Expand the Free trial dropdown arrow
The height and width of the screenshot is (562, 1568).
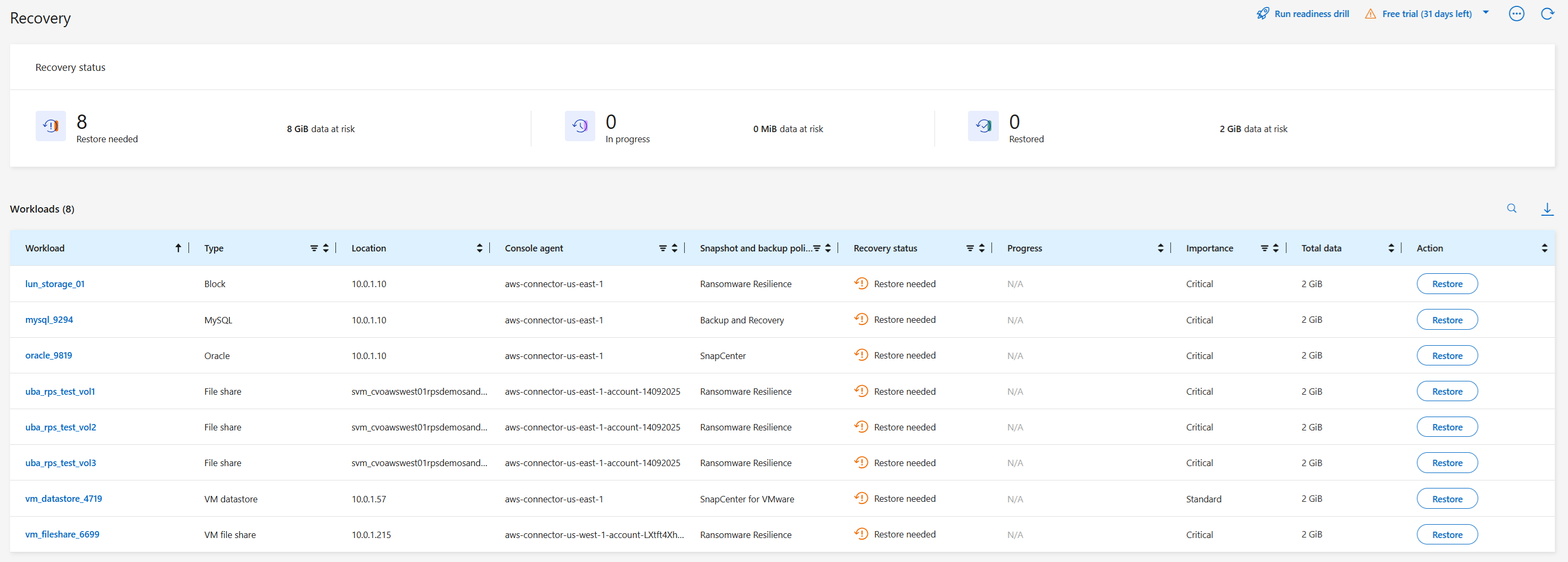click(x=1486, y=13)
